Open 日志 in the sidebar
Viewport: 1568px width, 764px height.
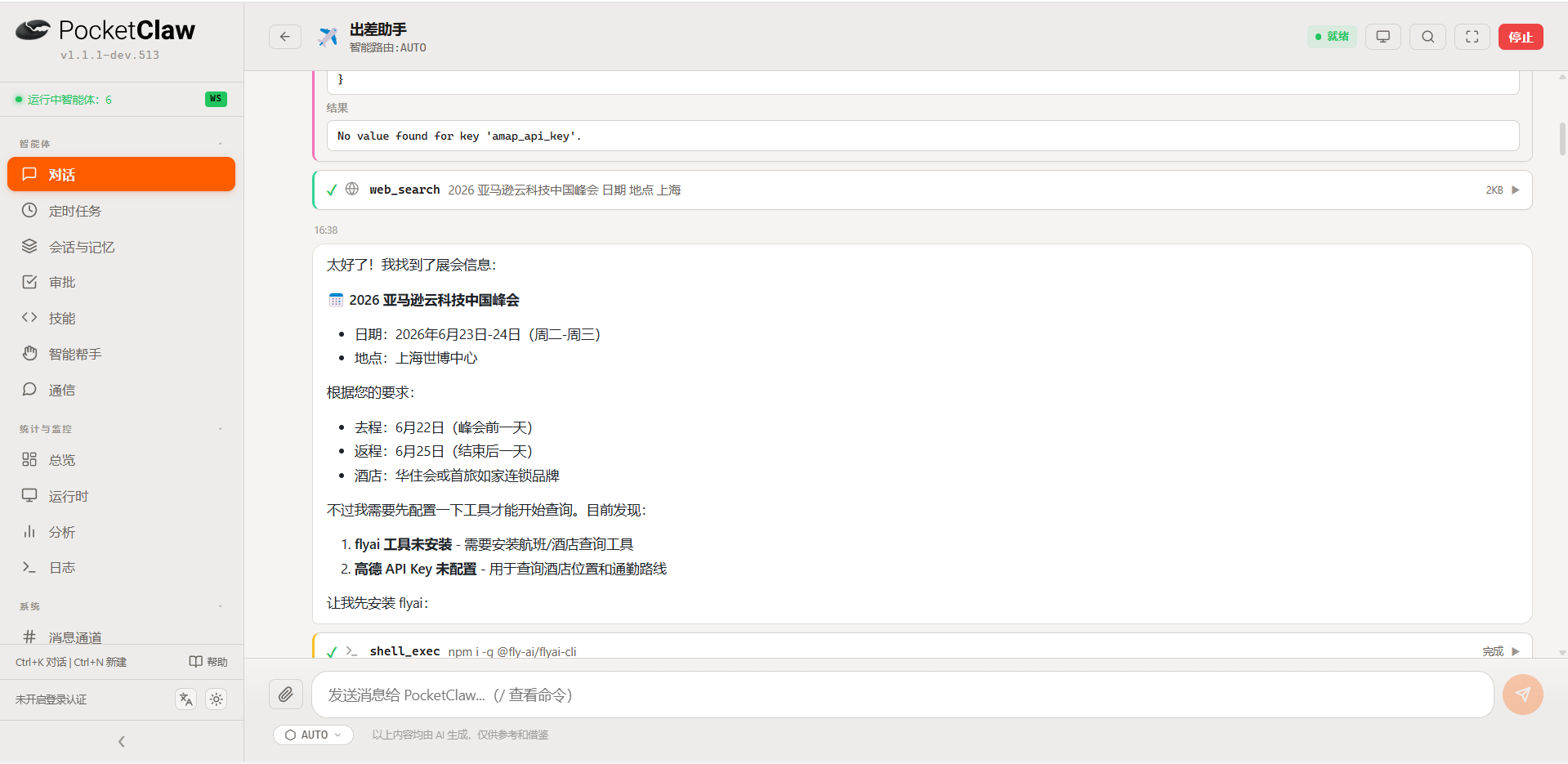(x=121, y=567)
